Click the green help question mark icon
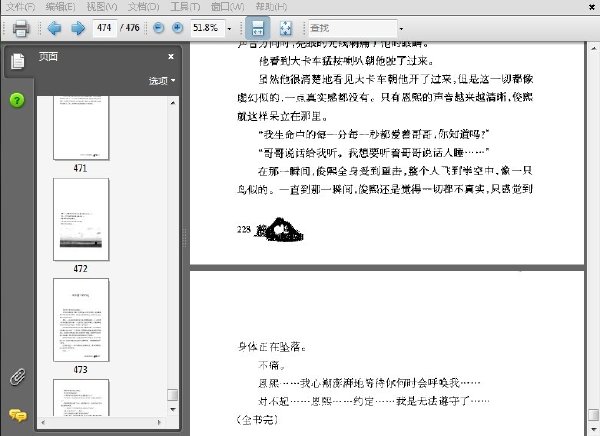This screenshot has width=600, height=436. [x=17, y=100]
